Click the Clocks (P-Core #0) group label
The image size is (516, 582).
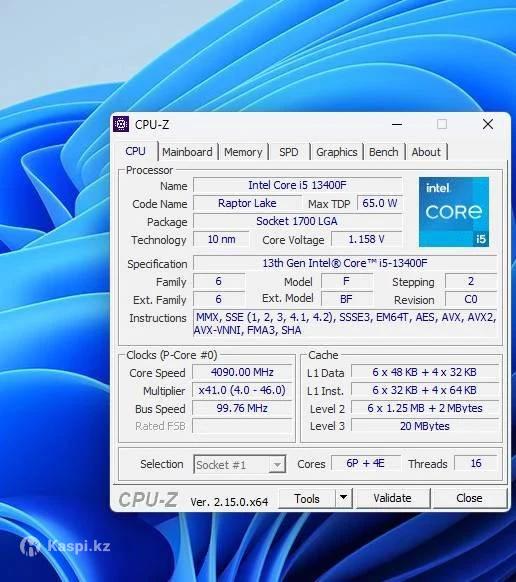tap(172, 355)
